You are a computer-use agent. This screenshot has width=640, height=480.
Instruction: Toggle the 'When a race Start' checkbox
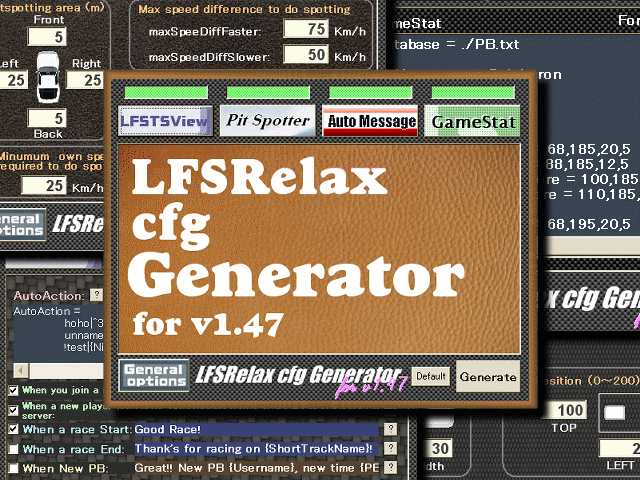(x=13, y=429)
